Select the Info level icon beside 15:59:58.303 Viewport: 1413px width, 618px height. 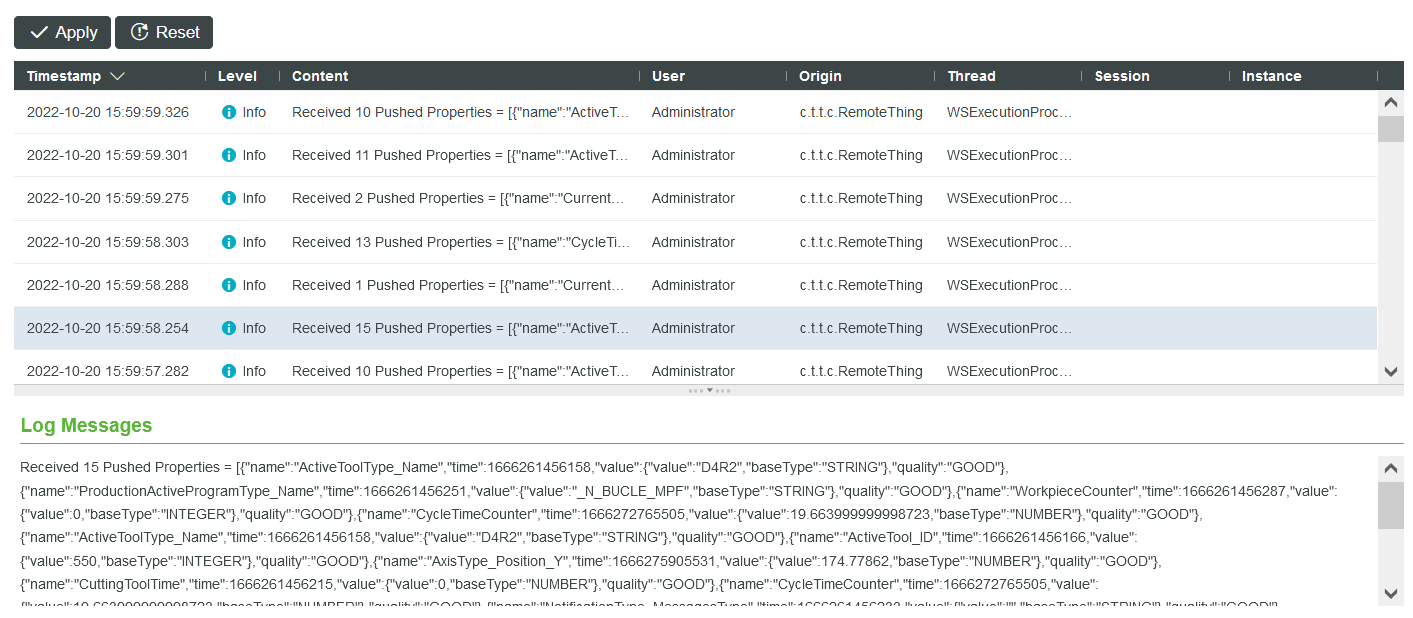(231, 242)
